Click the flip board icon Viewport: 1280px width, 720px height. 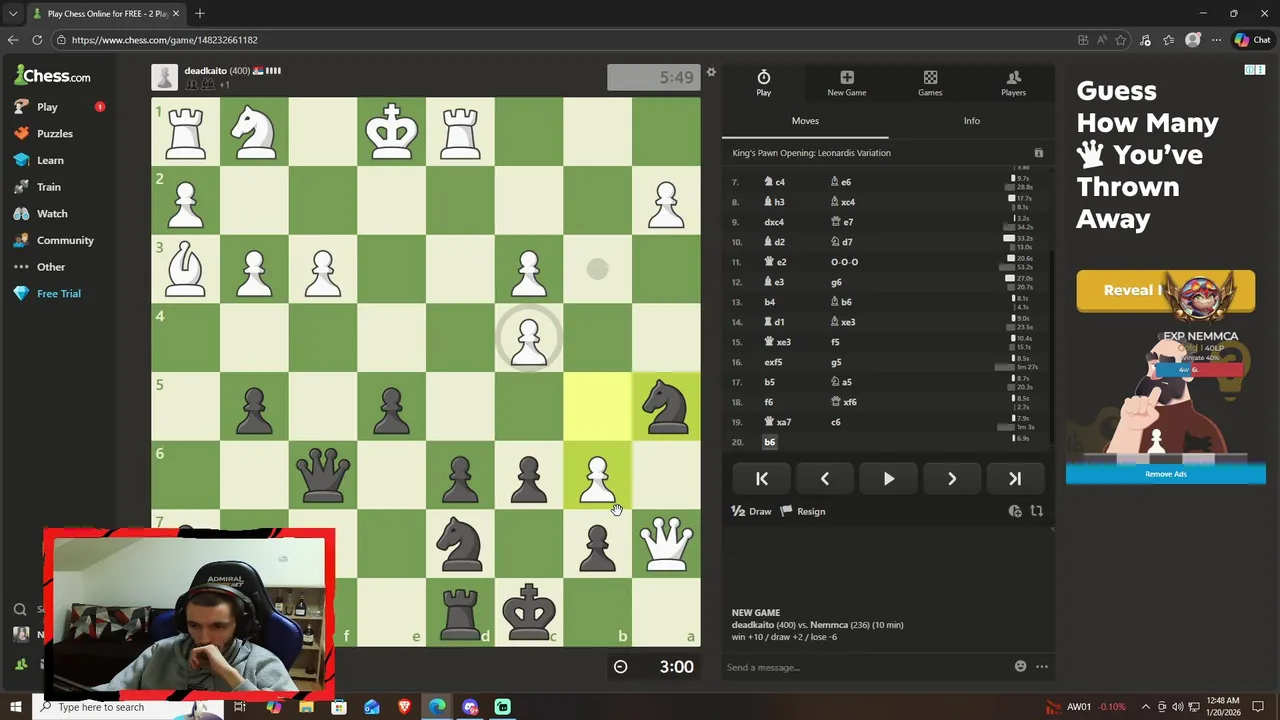[1037, 511]
